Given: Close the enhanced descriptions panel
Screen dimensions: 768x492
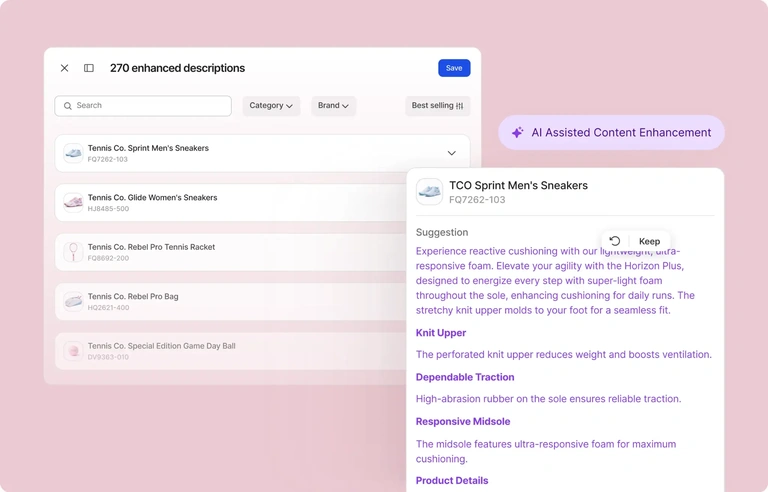Looking at the screenshot, I should (64, 68).
